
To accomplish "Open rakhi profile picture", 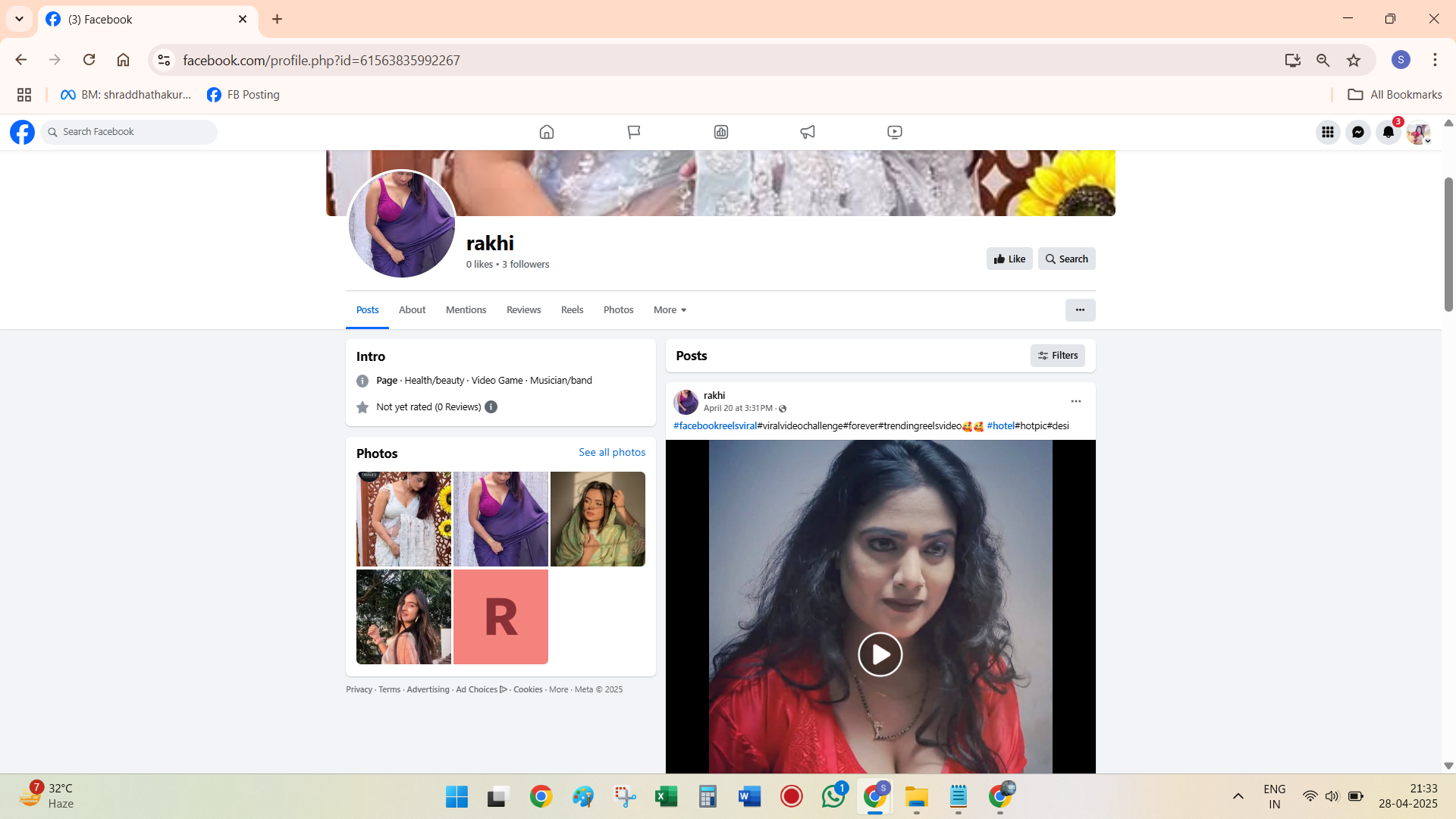I will click(402, 224).
